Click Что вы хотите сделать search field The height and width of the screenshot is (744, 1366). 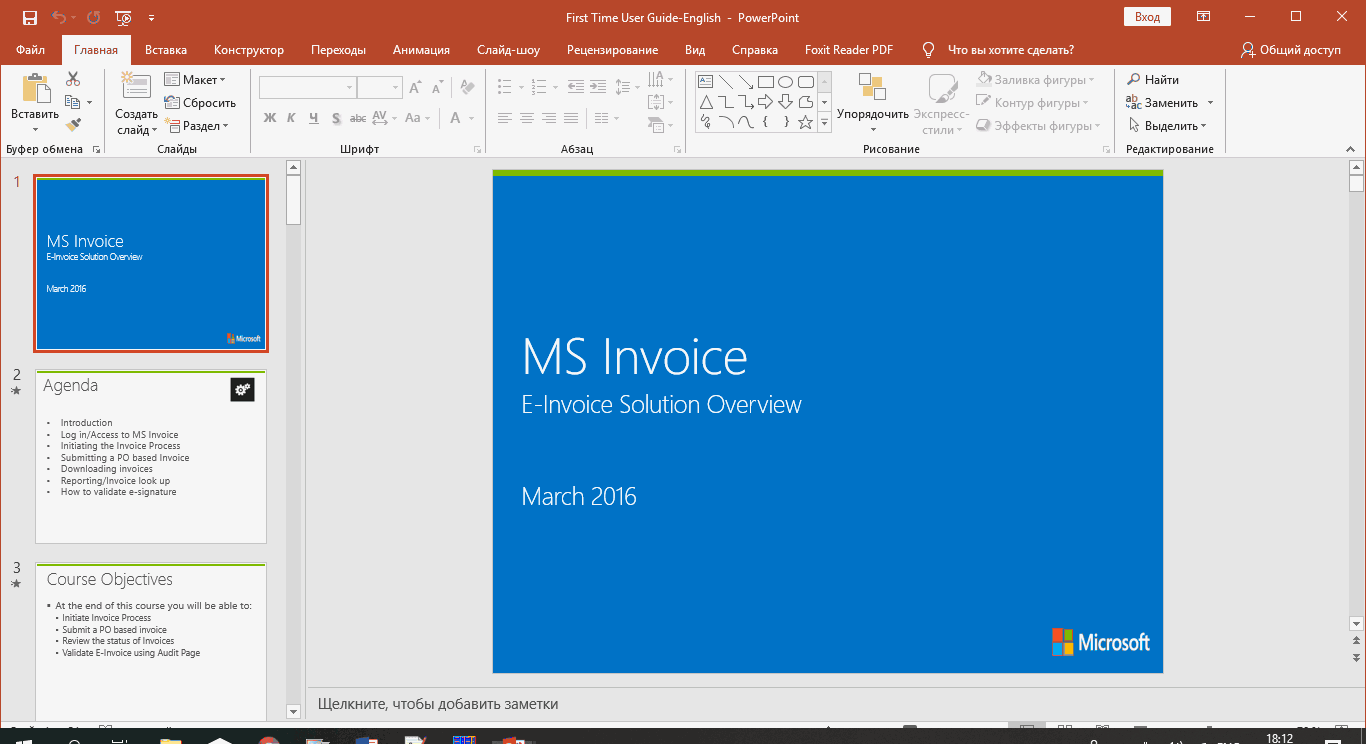1010,49
